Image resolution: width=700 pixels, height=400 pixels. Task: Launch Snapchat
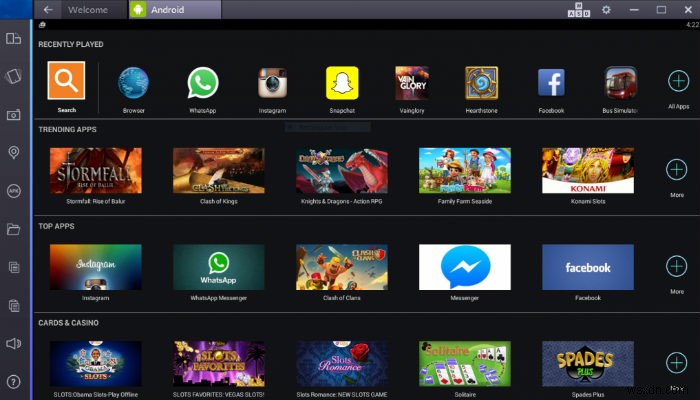[342, 83]
